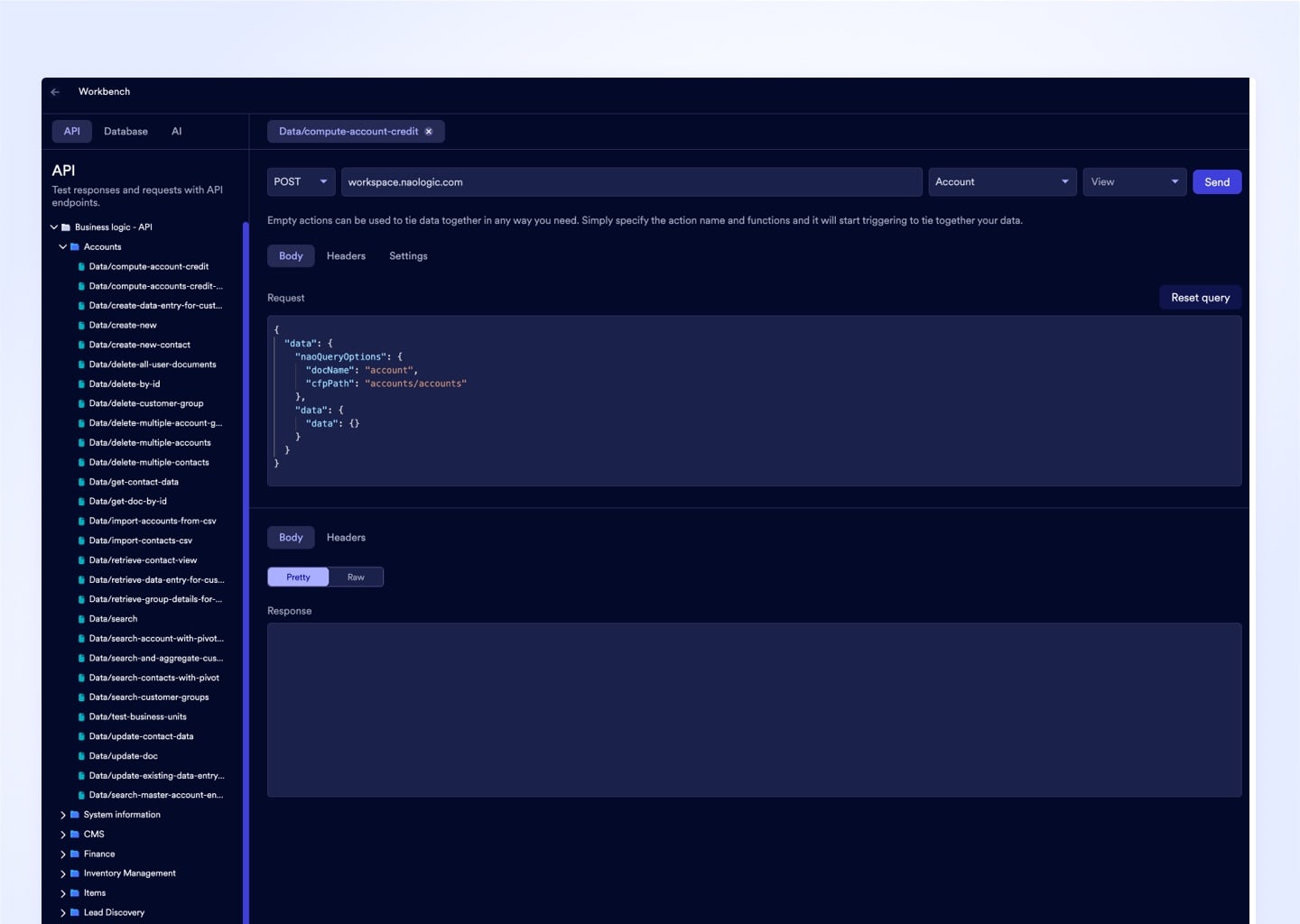
Task: Expand the CMS folder chevron
Action: [62, 835]
